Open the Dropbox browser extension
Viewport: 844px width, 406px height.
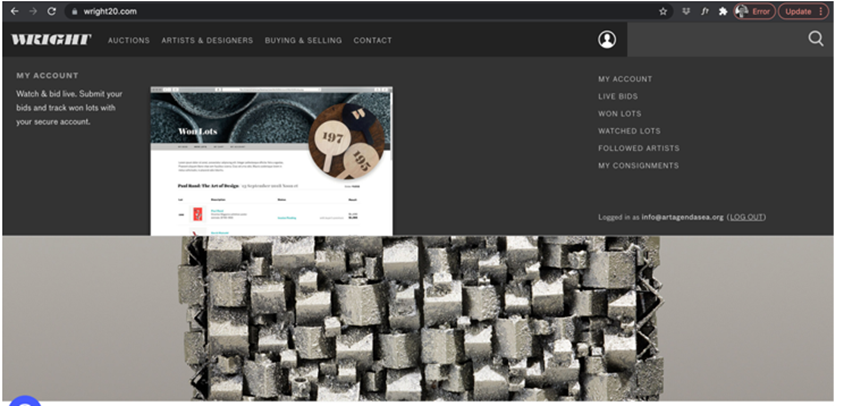[686, 11]
